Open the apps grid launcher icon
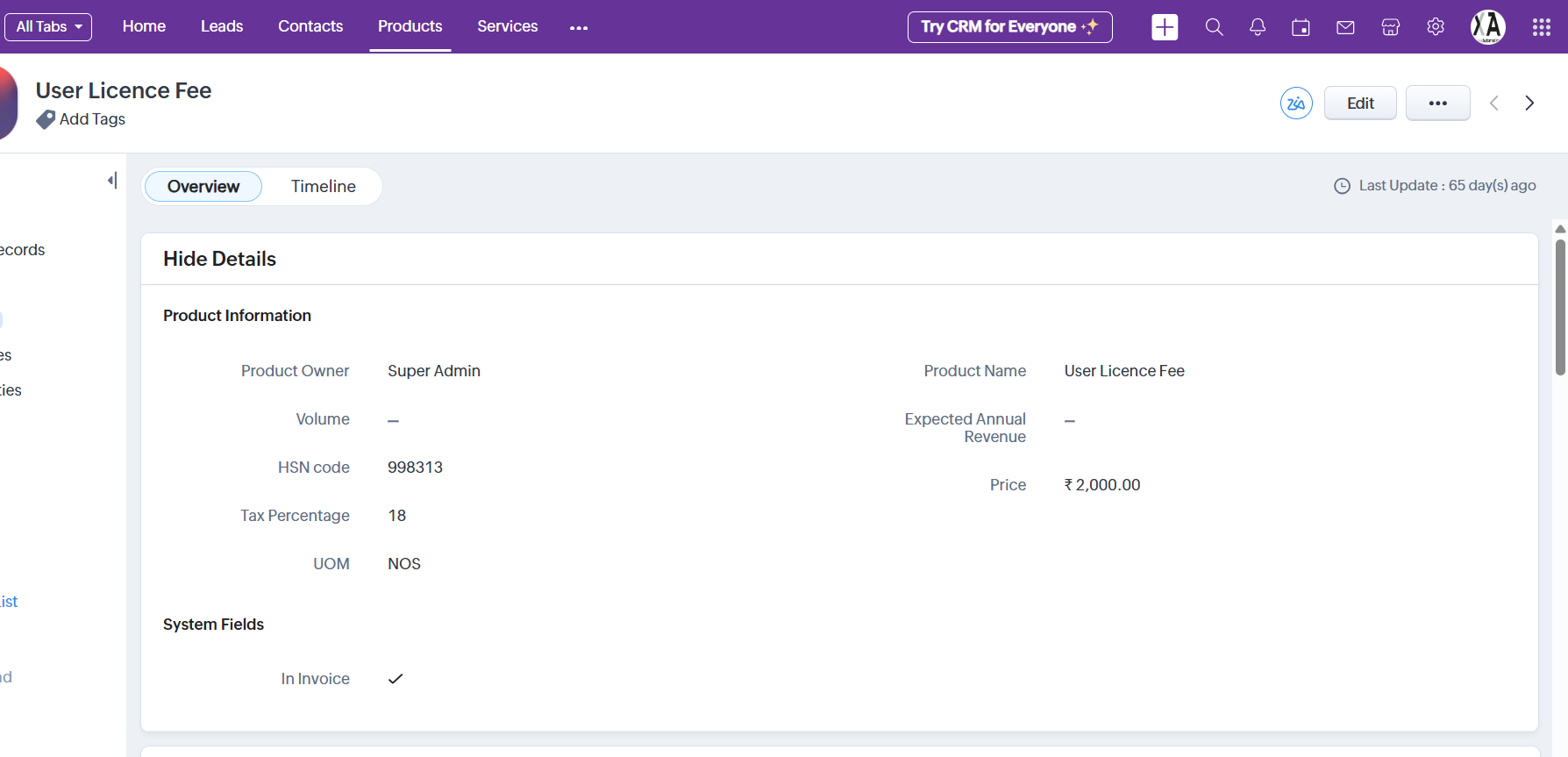The height and width of the screenshot is (757, 1568). point(1541,27)
